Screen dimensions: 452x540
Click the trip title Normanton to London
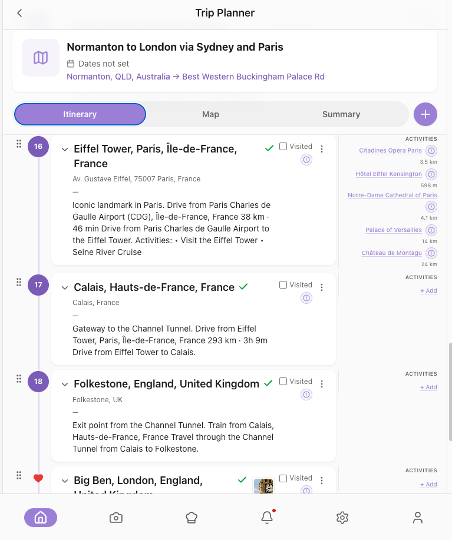pos(175,47)
